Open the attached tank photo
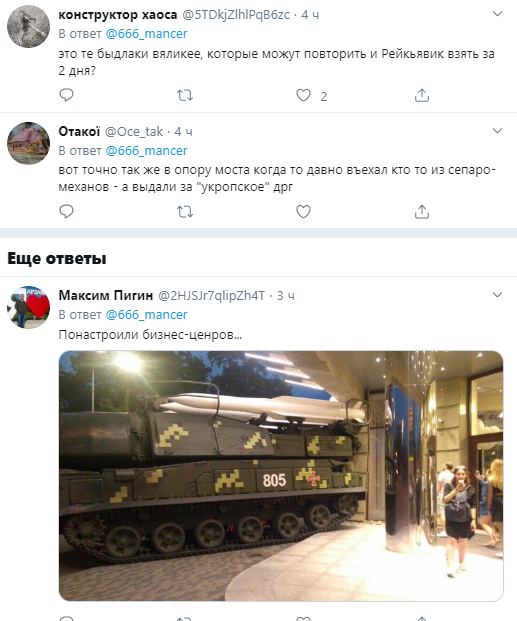The image size is (517, 621). [x=281, y=476]
